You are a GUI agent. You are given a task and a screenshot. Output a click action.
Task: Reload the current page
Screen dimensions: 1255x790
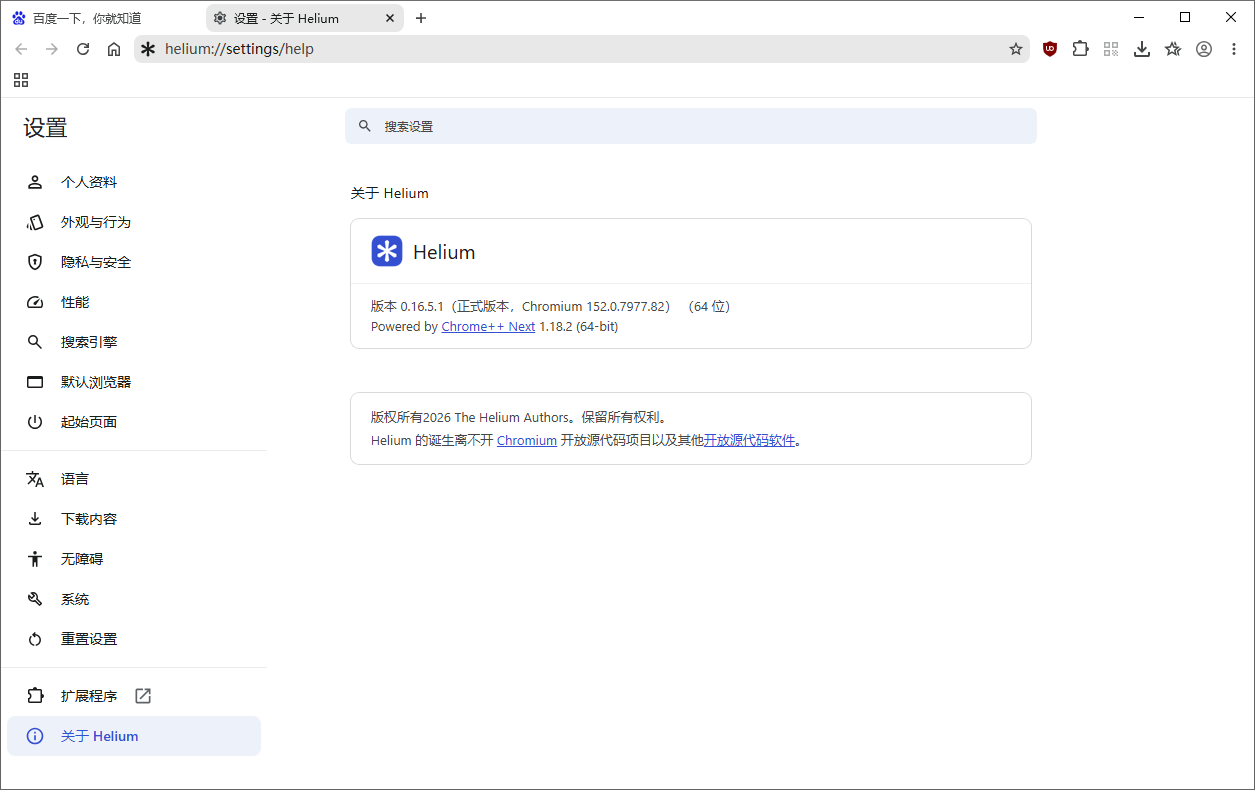[83, 49]
